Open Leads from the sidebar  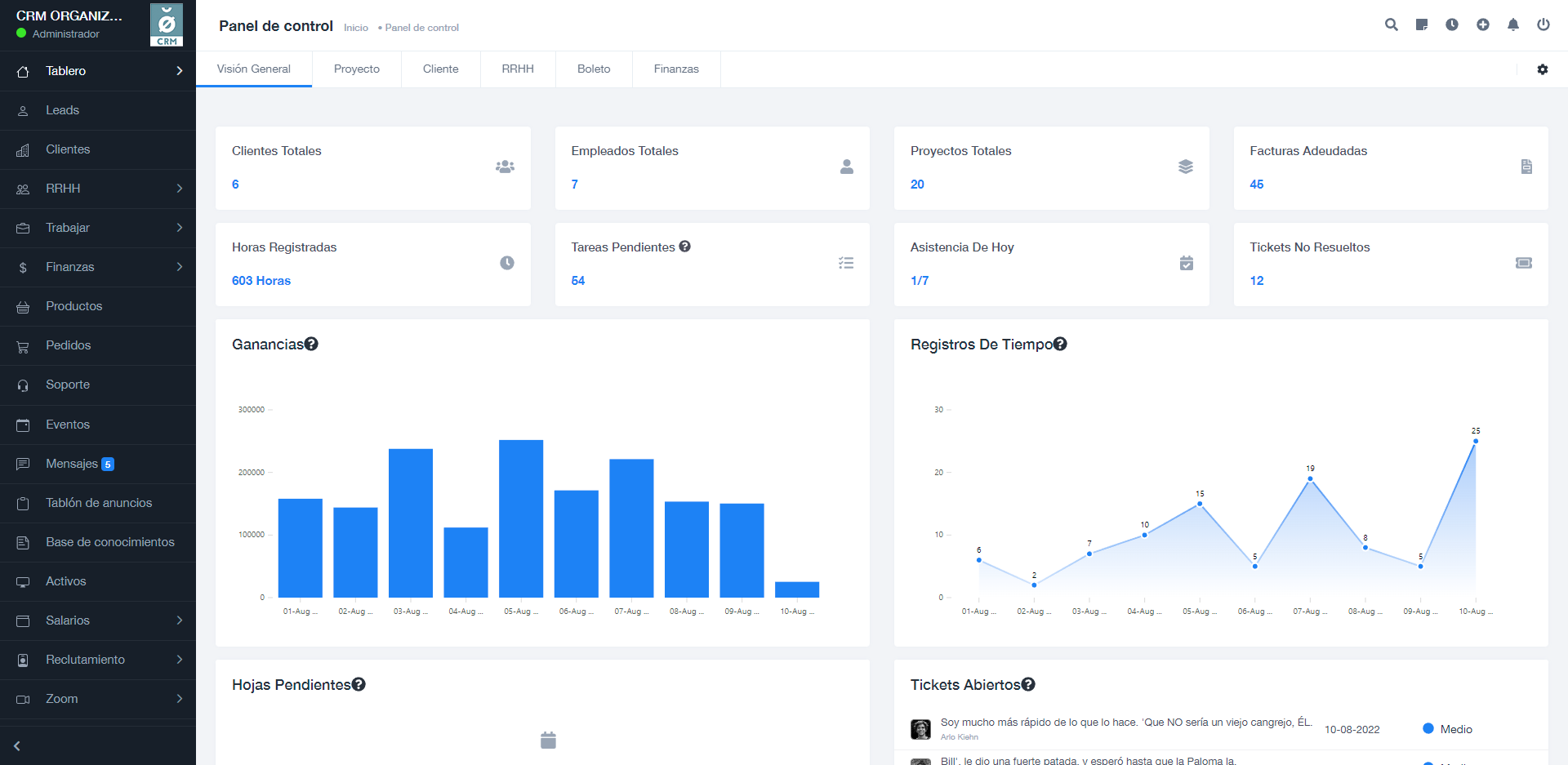(62, 110)
